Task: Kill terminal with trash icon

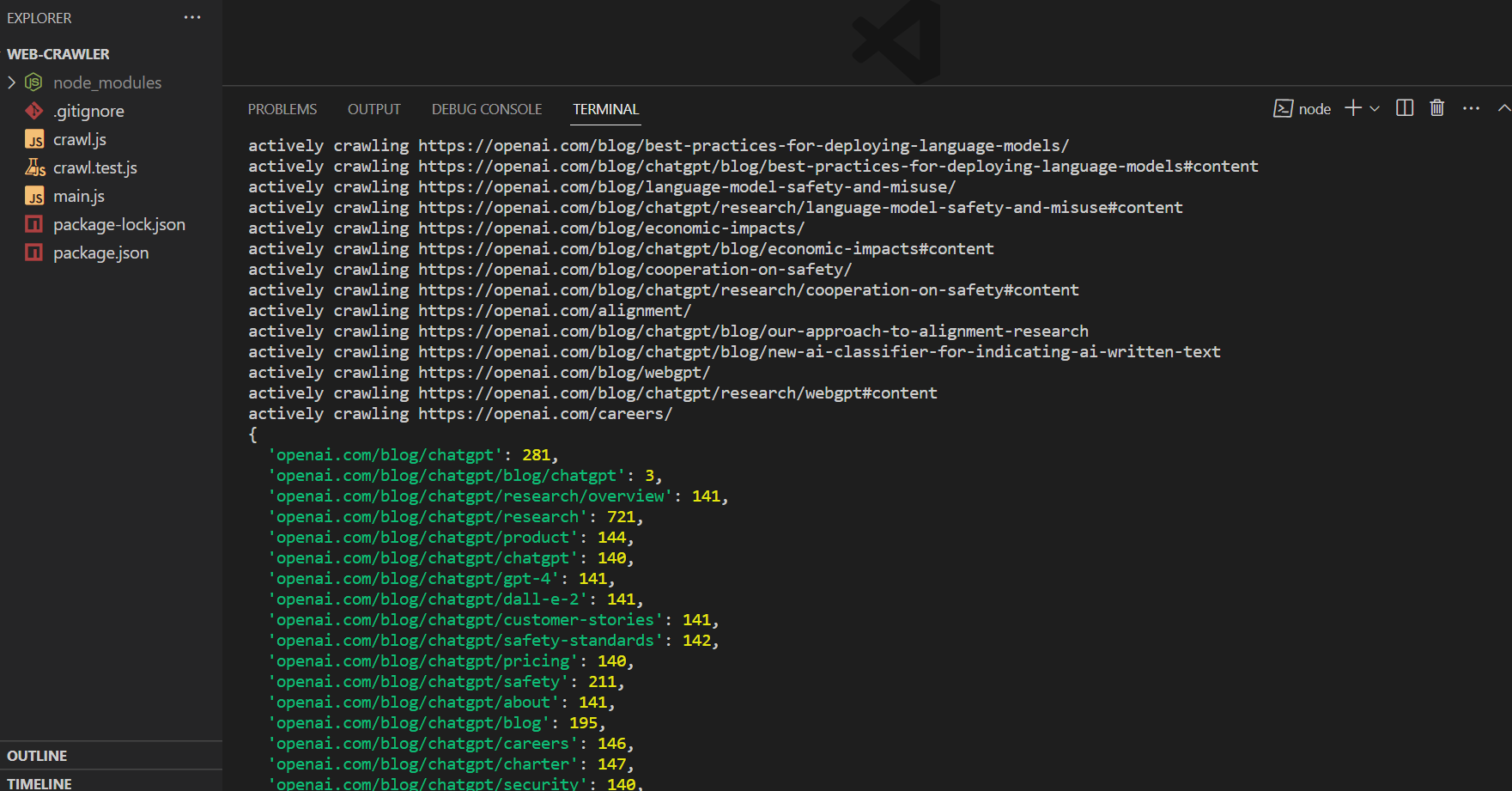Action: click(x=1437, y=107)
